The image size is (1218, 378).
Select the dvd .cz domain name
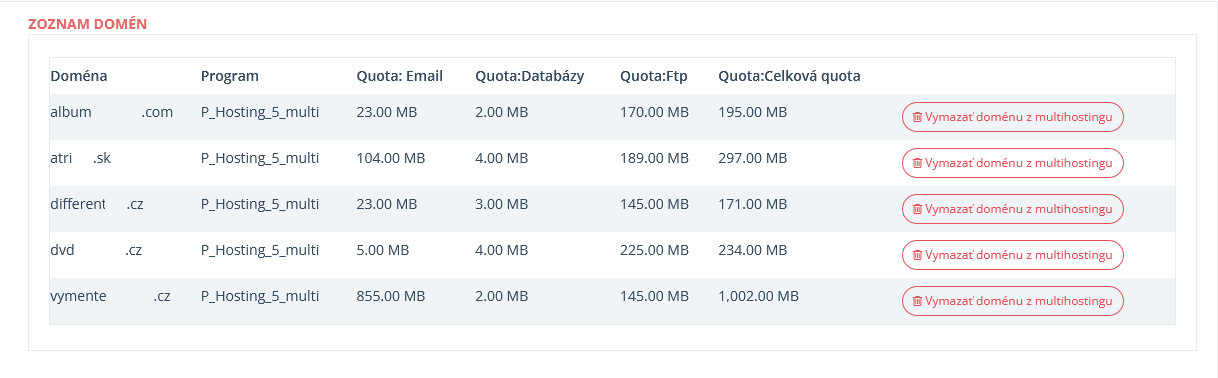click(96, 250)
